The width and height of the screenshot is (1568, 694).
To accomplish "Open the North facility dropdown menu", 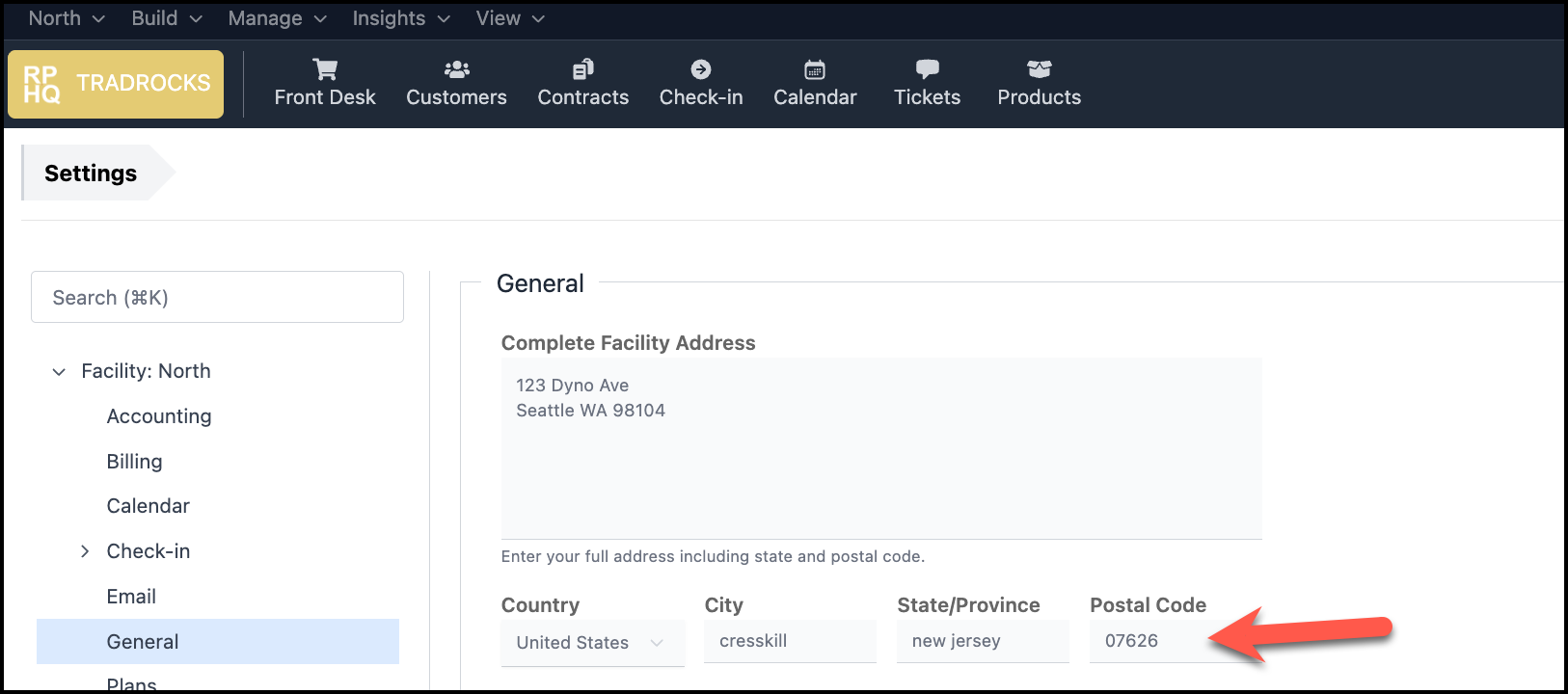I will (66, 18).
